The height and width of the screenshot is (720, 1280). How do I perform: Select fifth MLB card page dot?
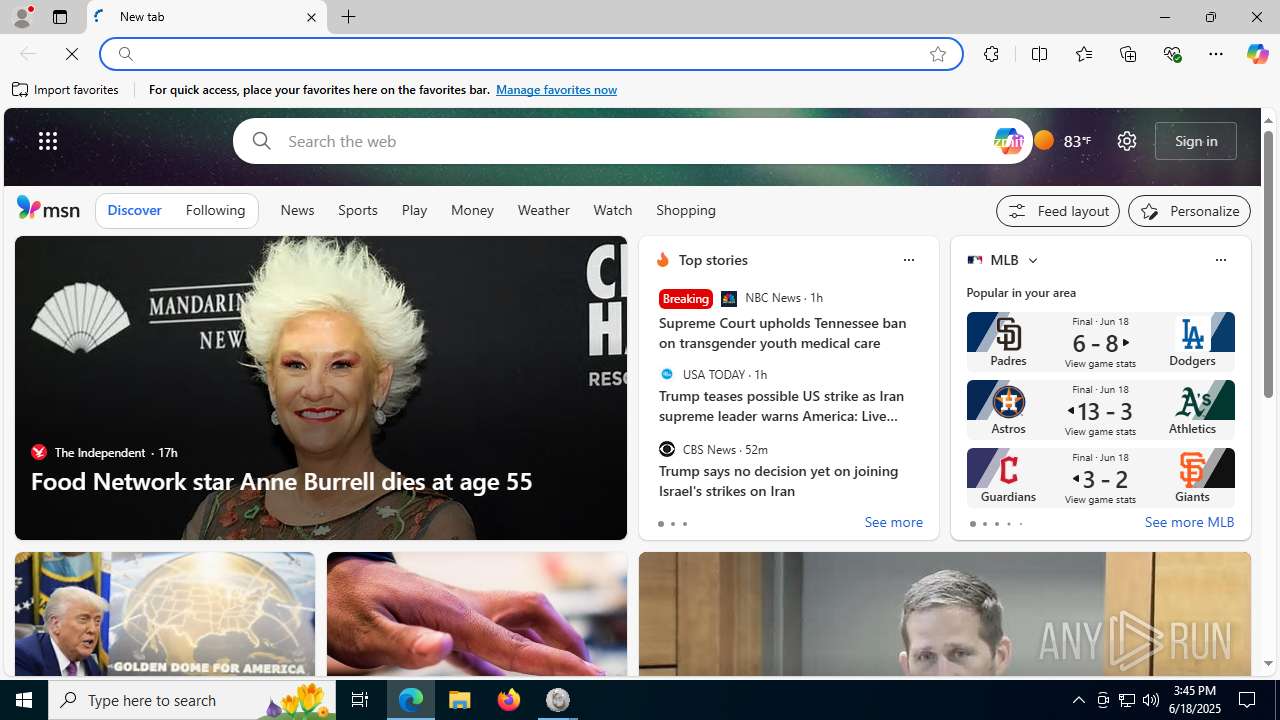[x=1020, y=524]
